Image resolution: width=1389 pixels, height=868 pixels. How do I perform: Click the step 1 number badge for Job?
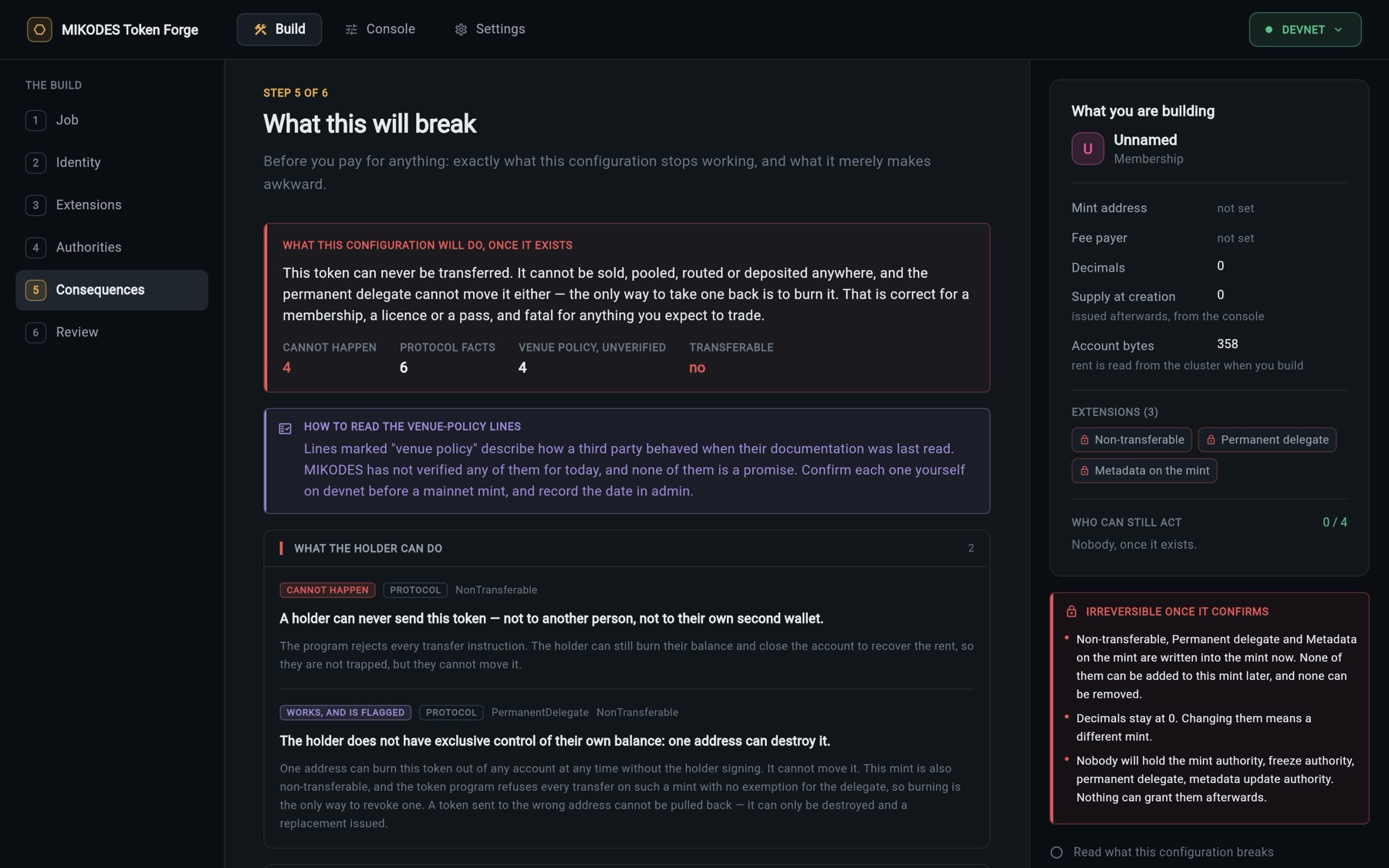coord(35,120)
